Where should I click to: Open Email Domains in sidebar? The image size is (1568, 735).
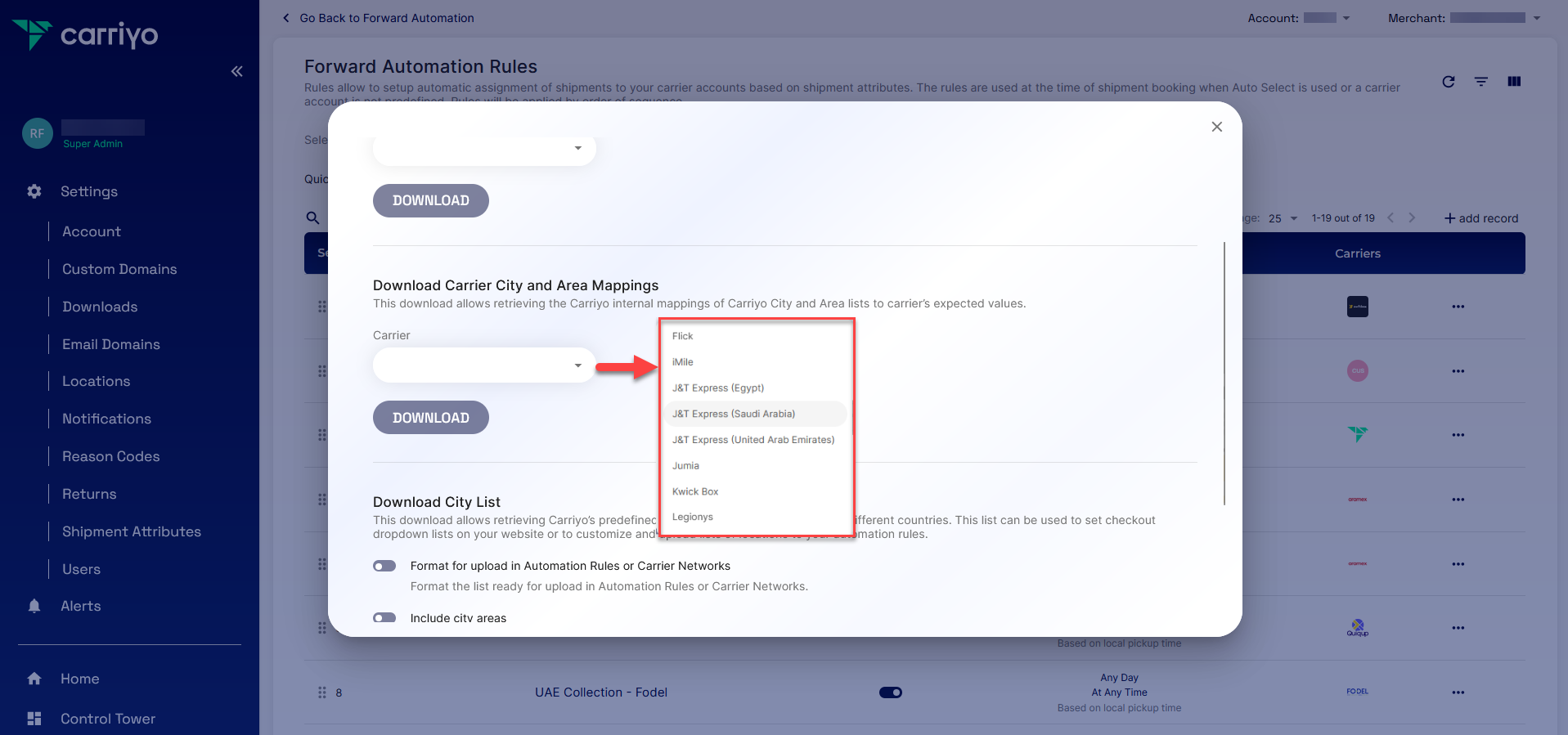point(111,344)
